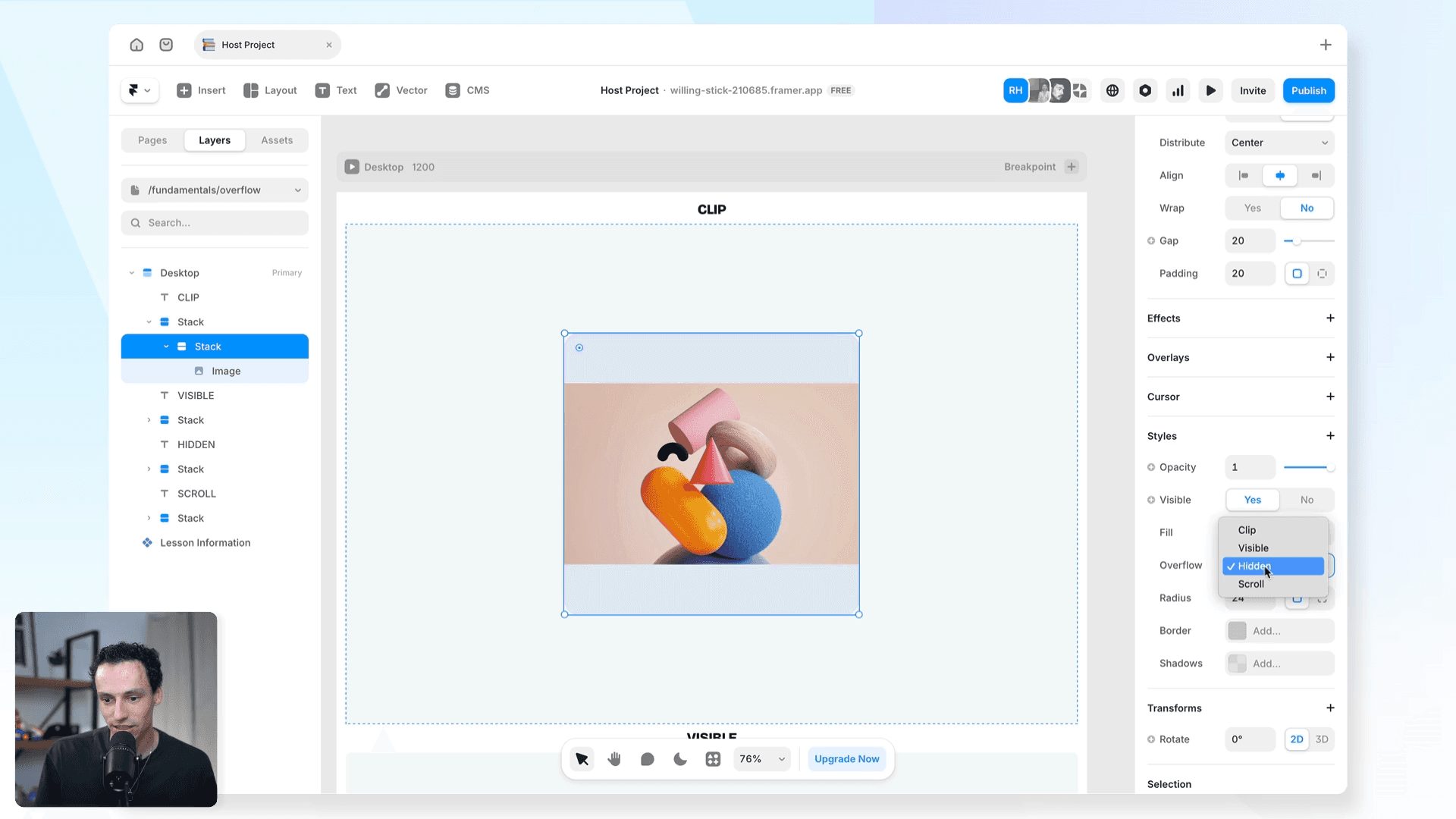Add a Breakpoint with plus icon

1072,167
